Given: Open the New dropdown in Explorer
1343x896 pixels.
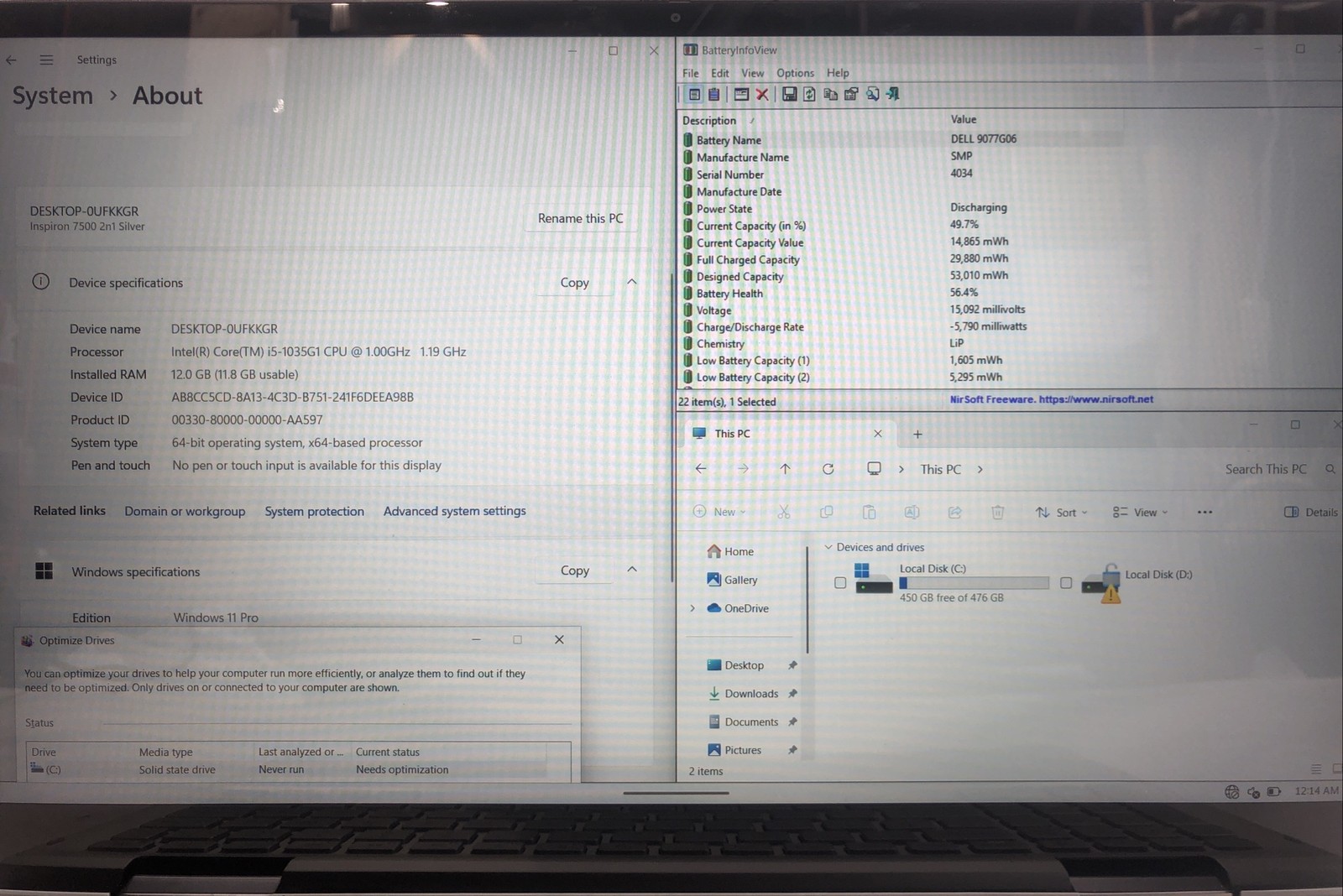Looking at the screenshot, I should [x=719, y=512].
